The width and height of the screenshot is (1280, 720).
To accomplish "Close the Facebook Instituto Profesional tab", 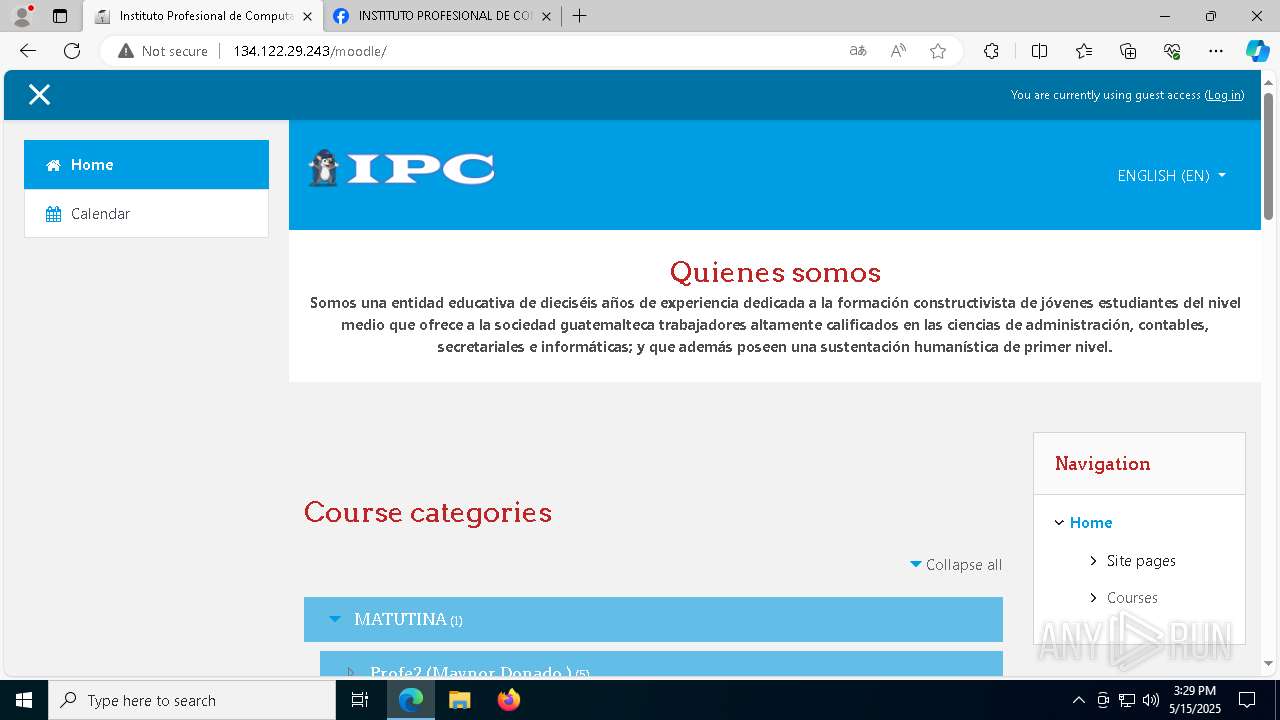I will coord(546,16).
